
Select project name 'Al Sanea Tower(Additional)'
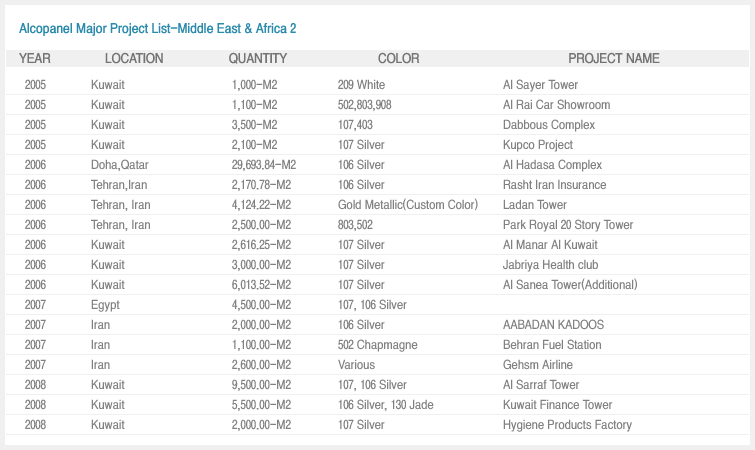click(x=570, y=285)
